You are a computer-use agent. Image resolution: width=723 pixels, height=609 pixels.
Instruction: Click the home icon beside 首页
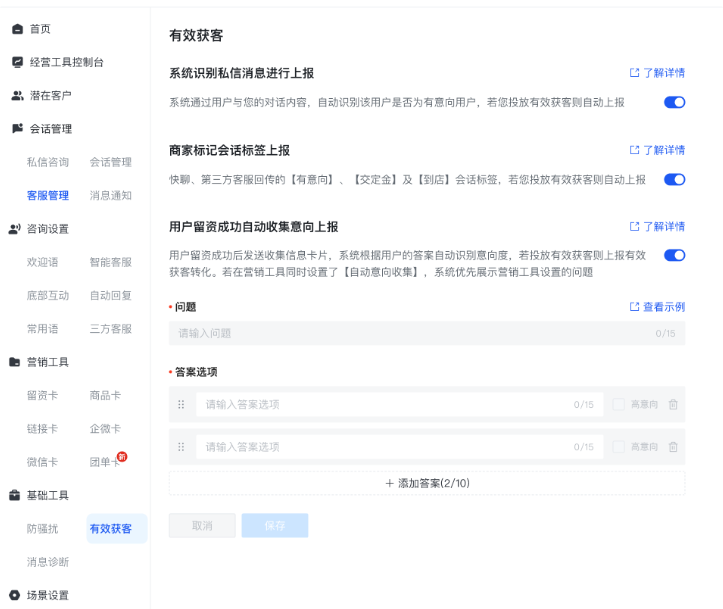pos(17,29)
